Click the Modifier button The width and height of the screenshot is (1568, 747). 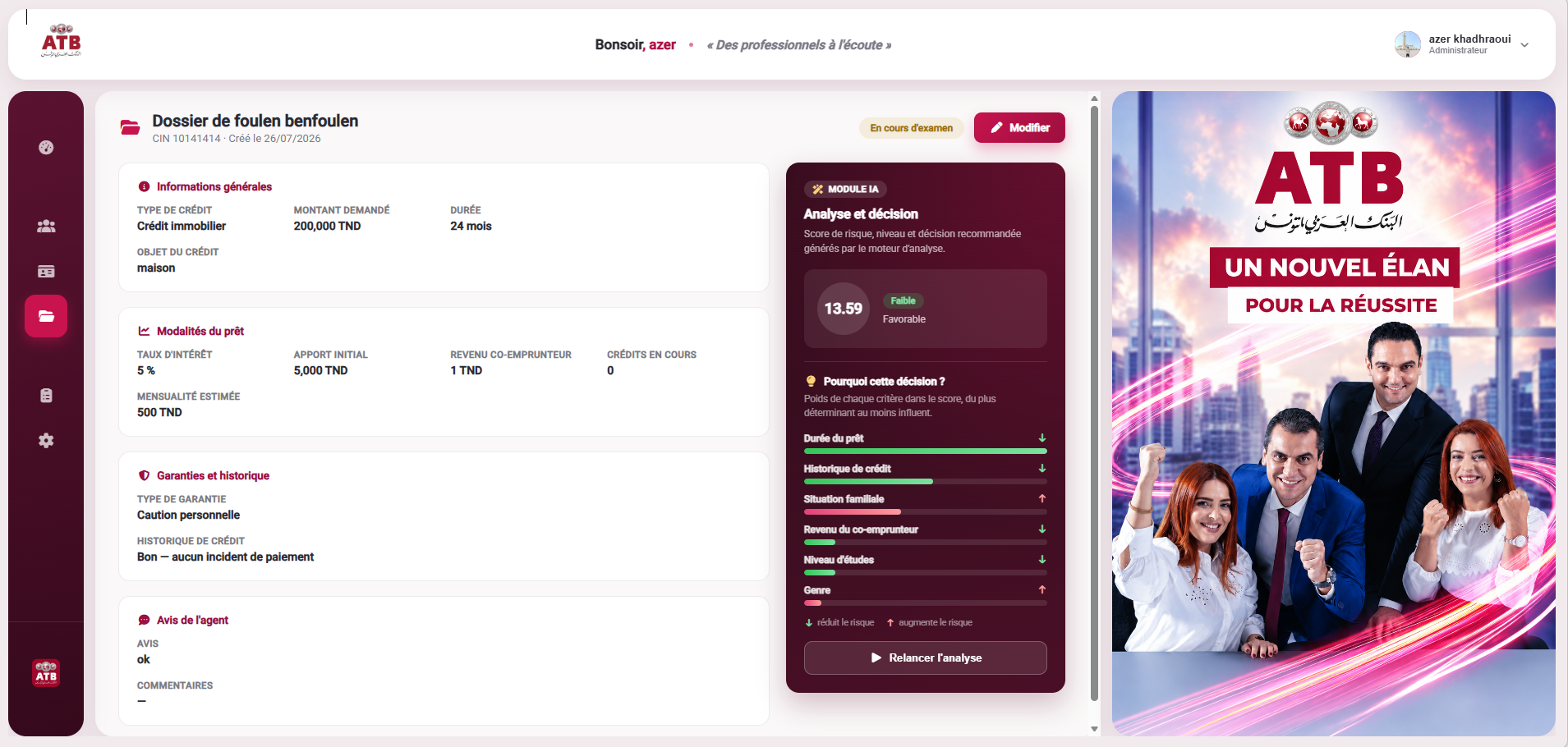pos(1019,127)
